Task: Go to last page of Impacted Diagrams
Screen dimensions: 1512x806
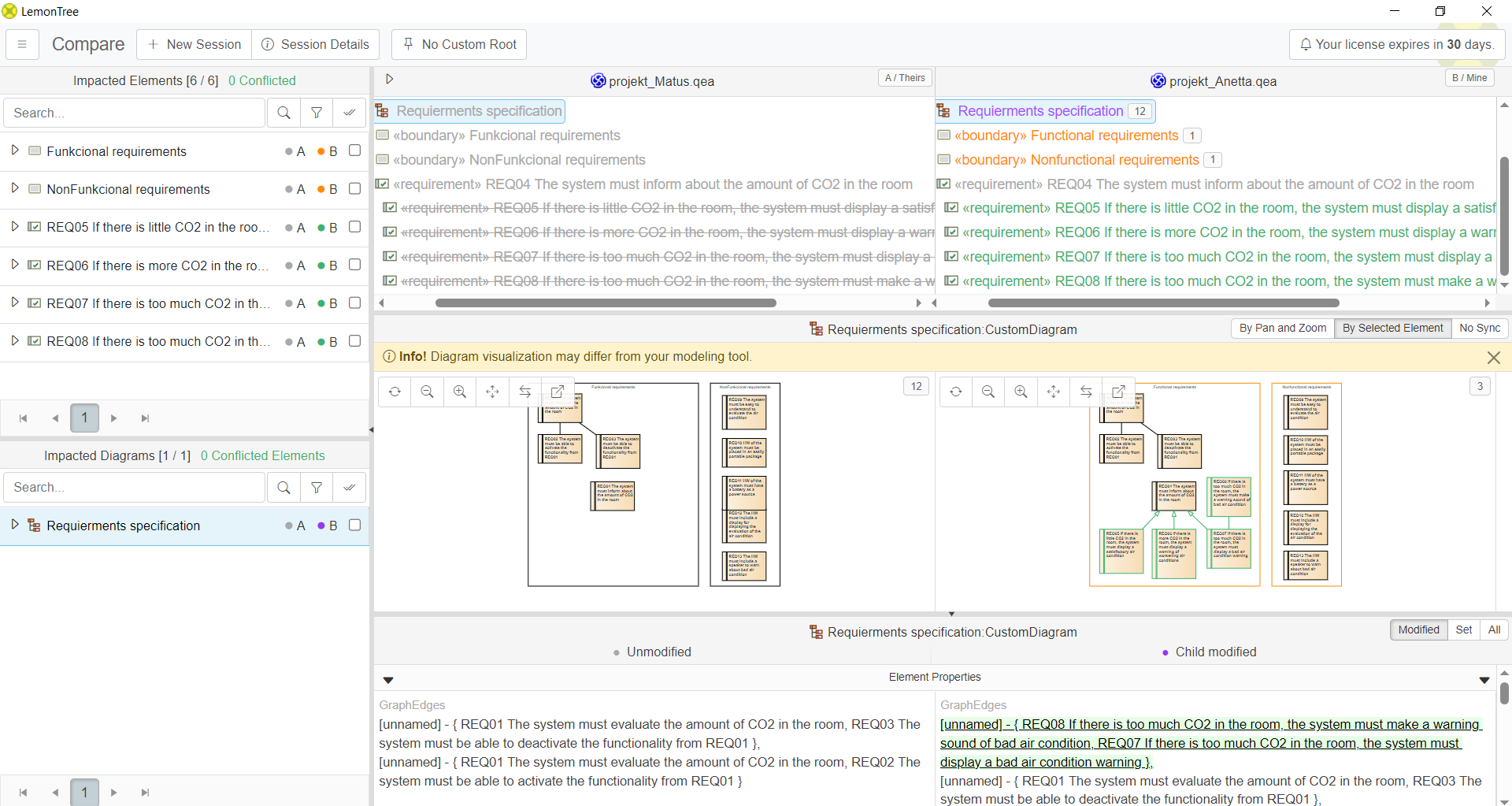Action: tap(145, 793)
